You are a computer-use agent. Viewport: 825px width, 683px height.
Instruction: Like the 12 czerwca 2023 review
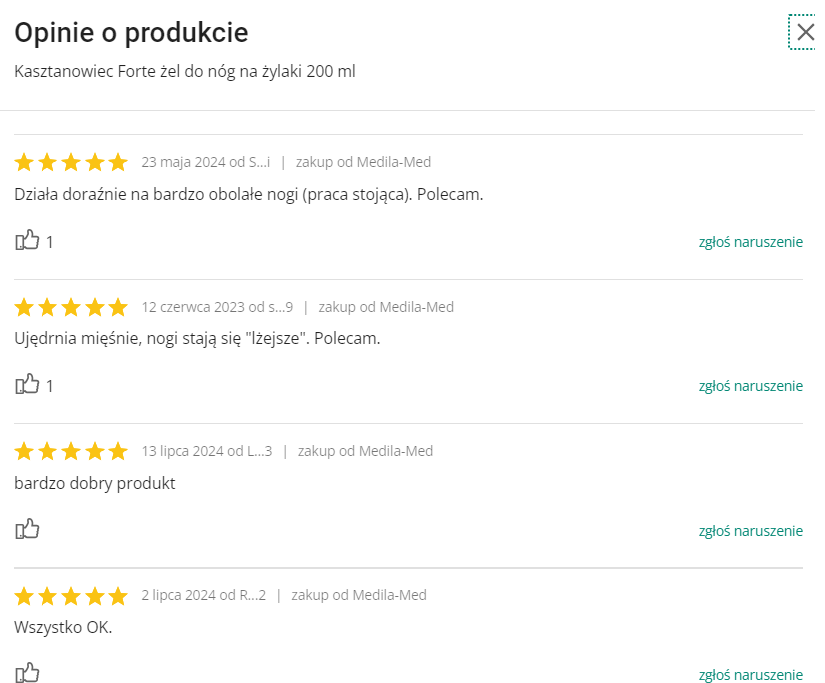click(27, 385)
